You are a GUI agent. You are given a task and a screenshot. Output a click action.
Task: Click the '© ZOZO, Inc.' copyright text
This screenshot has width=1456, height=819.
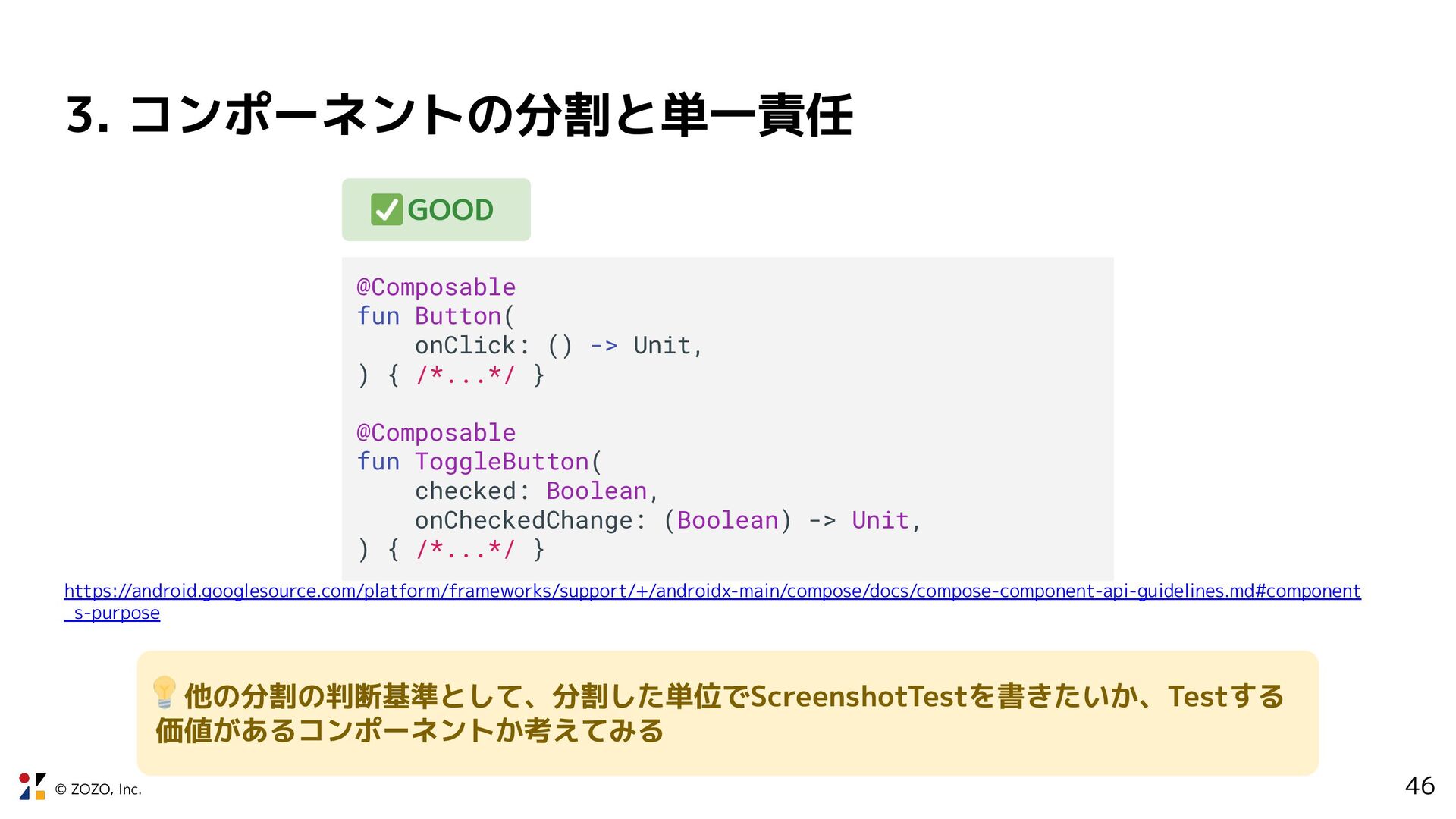pyautogui.click(x=98, y=789)
